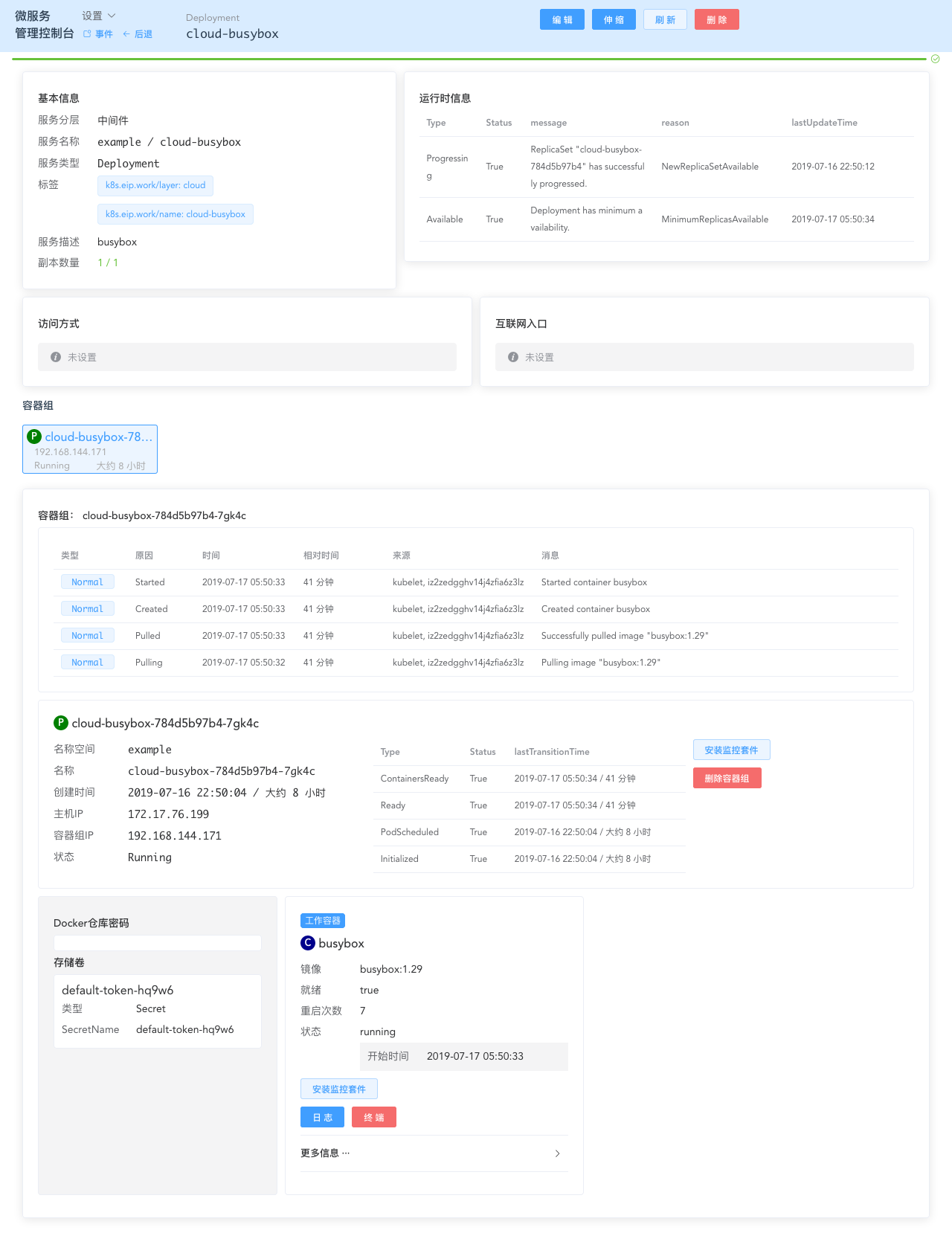Click the k8s.eip.work/layer: cloud tag

155,185
